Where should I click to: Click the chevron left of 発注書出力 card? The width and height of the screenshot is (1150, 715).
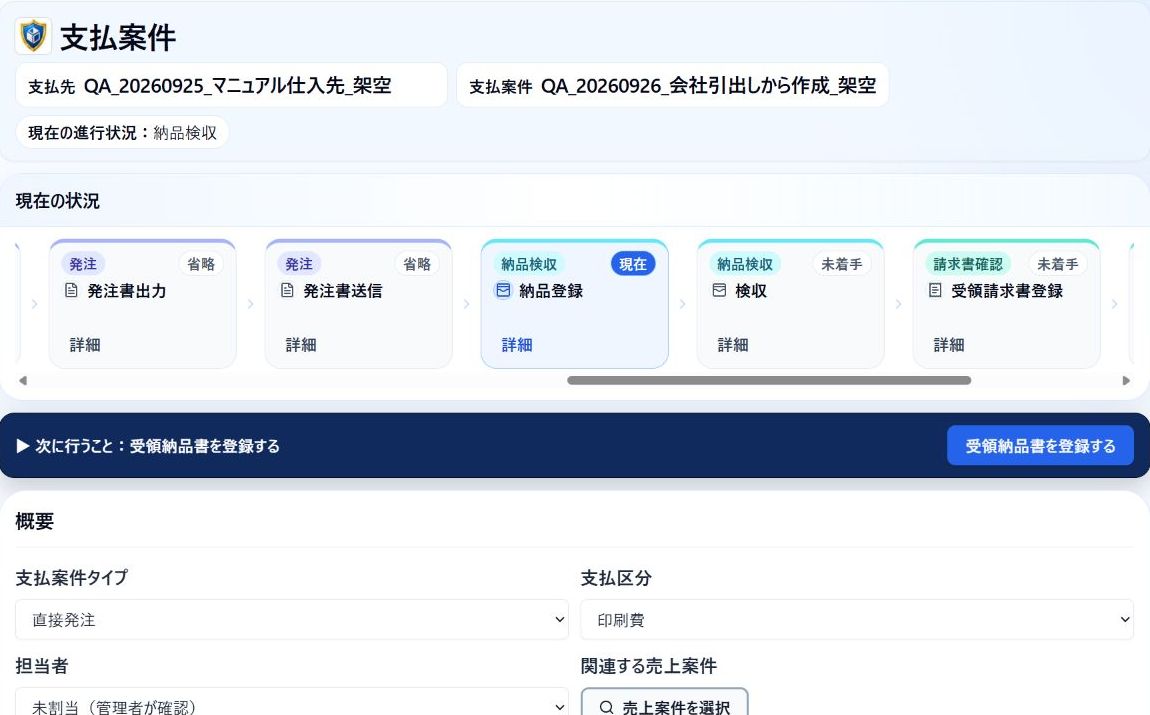(x=34, y=304)
